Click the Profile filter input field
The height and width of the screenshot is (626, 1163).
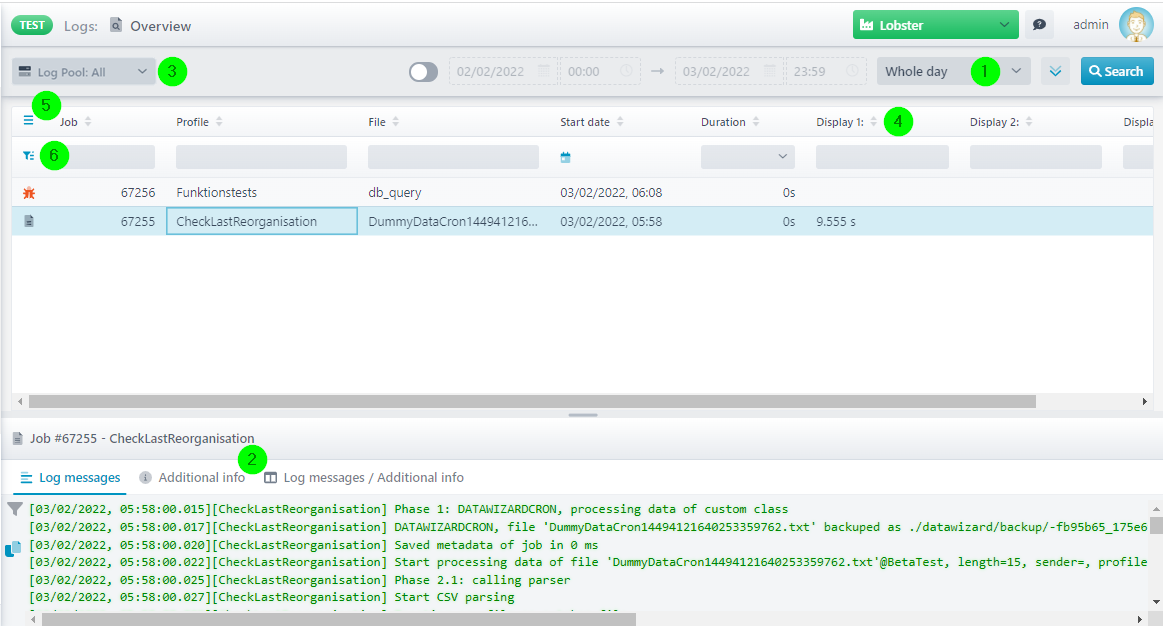(261, 156)
